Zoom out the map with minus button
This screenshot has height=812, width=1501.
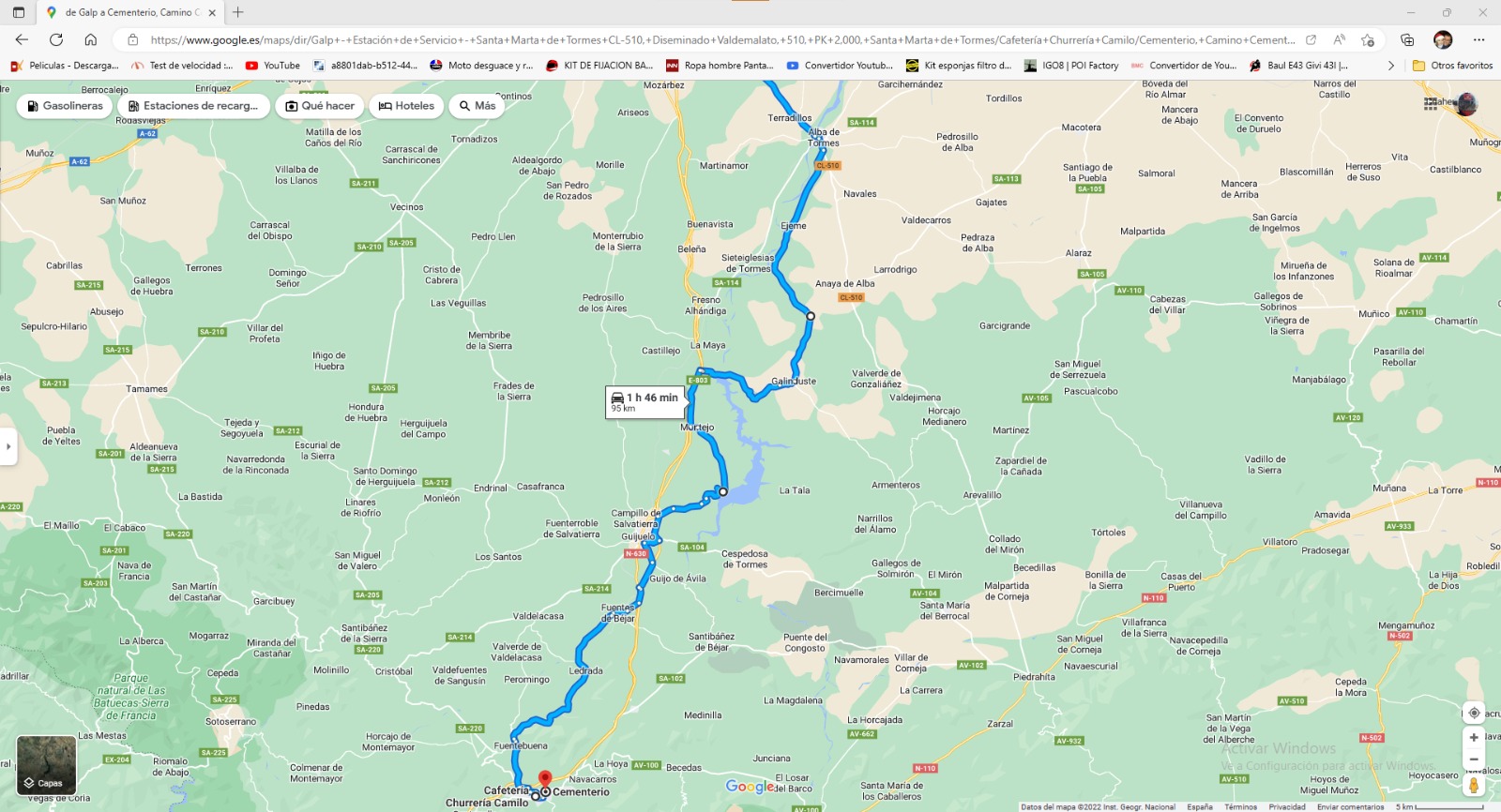point(1474,759)
